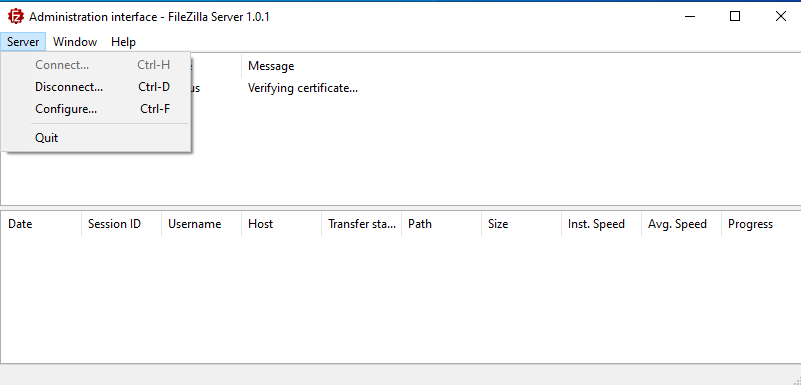Sort by Username column header
This screenshot has width=801, height=385.
pos(201,224)
